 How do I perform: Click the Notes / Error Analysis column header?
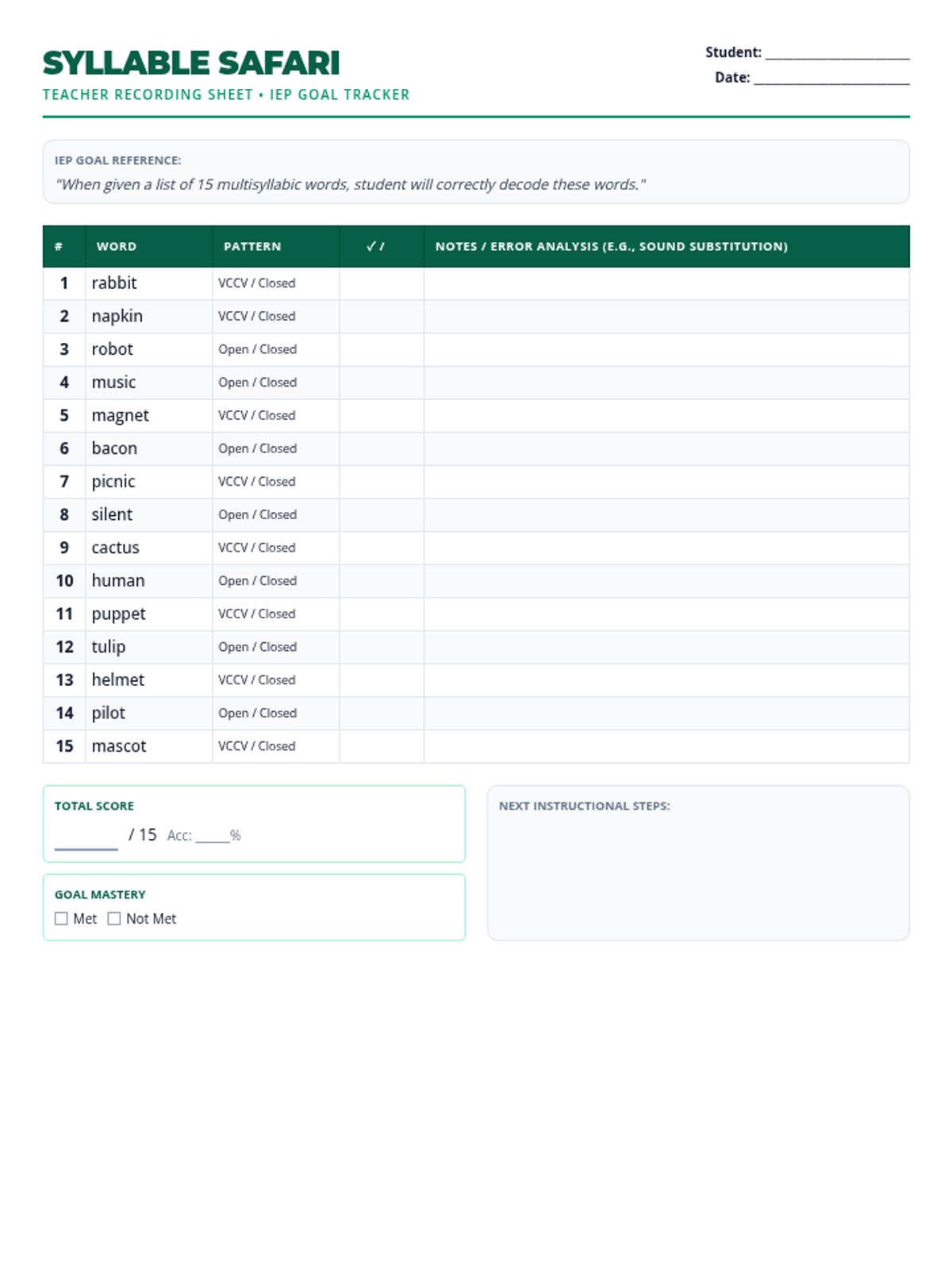tap(611, 247)
